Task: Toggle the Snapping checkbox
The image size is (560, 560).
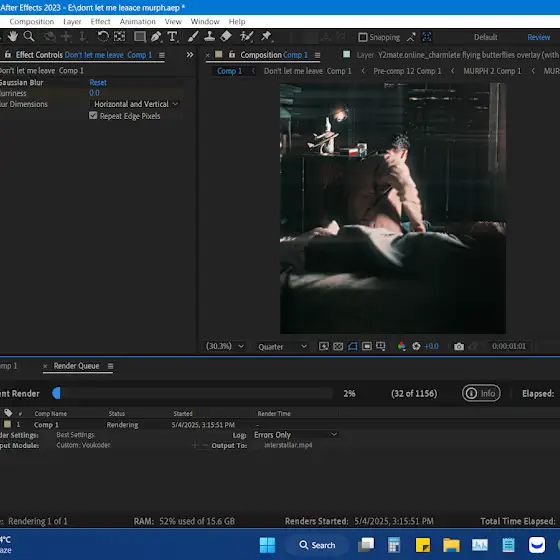Action: (362, 37)
